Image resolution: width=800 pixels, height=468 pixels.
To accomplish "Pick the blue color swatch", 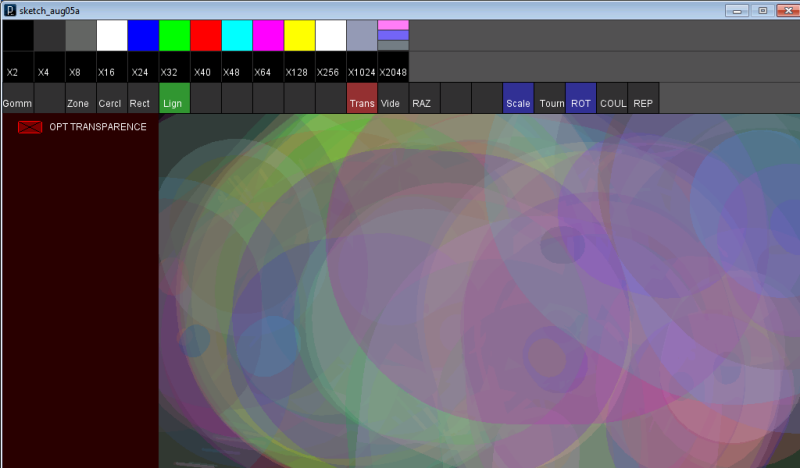I will point(143,36).
